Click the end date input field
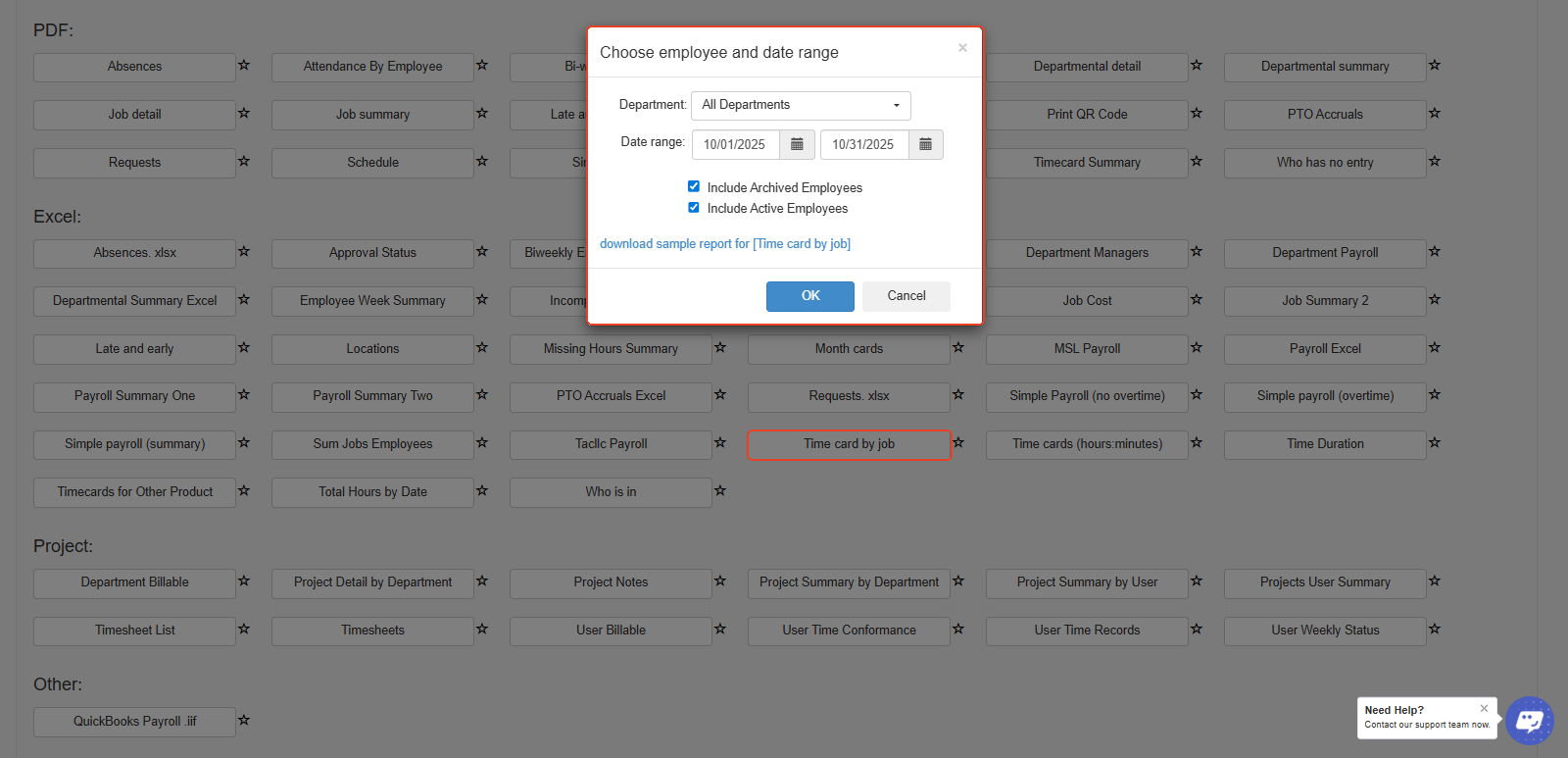This screenshot has height=758, width=1568. (x=863, y=144)
